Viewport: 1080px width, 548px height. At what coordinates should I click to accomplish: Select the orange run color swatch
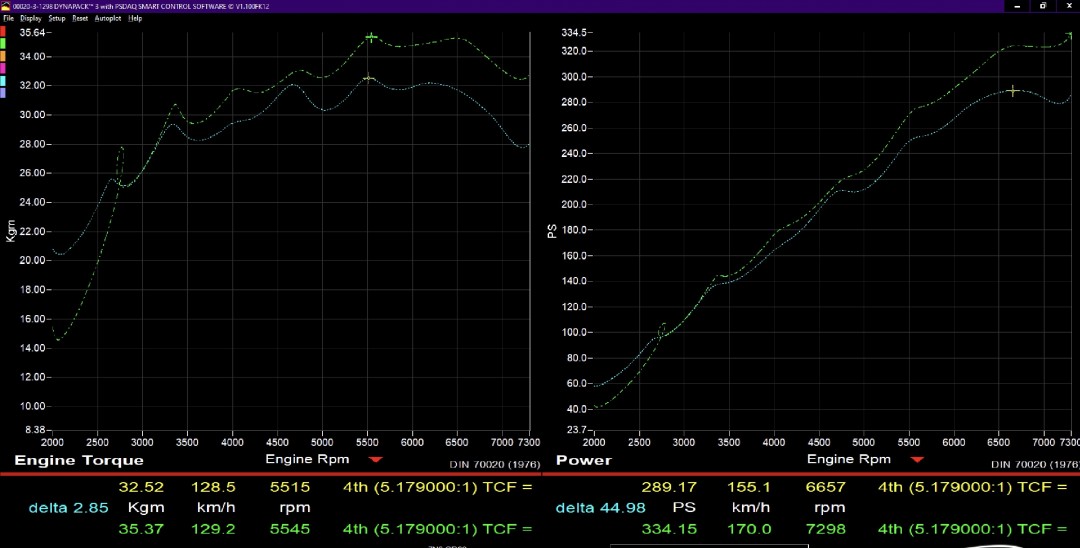point(3,55)
